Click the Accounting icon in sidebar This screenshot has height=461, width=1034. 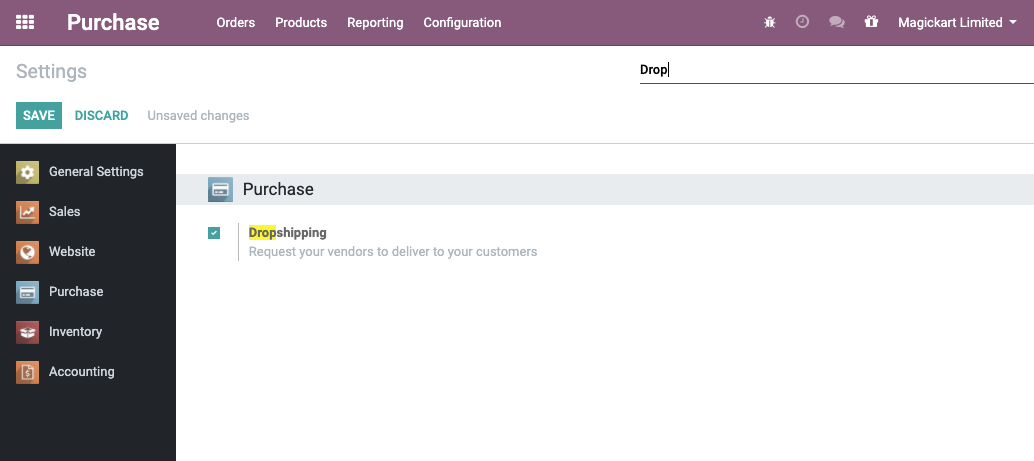27,372
